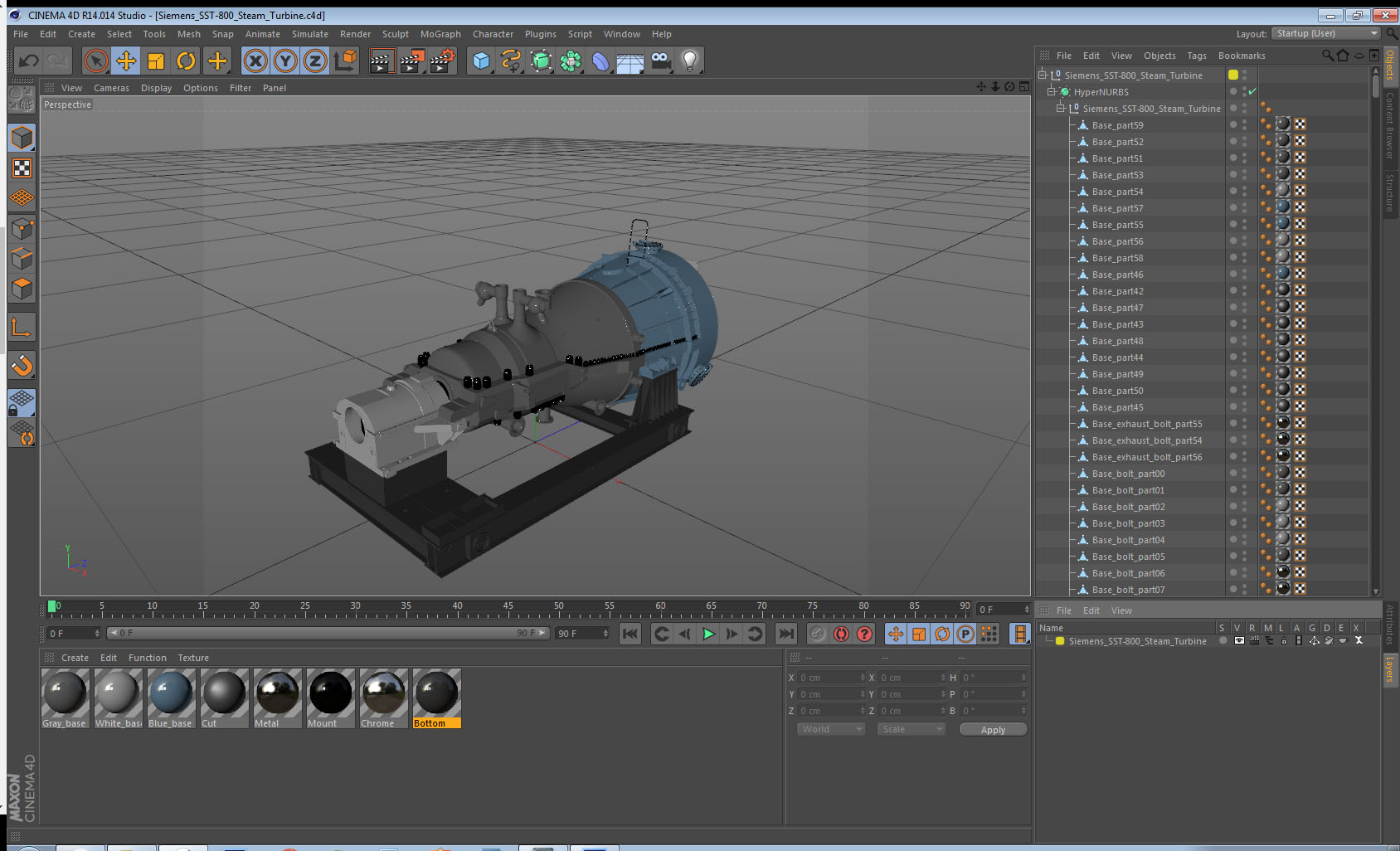Open the Simulate menu
The width and height of the screenshot is (1400, 851).
[309, 34]
